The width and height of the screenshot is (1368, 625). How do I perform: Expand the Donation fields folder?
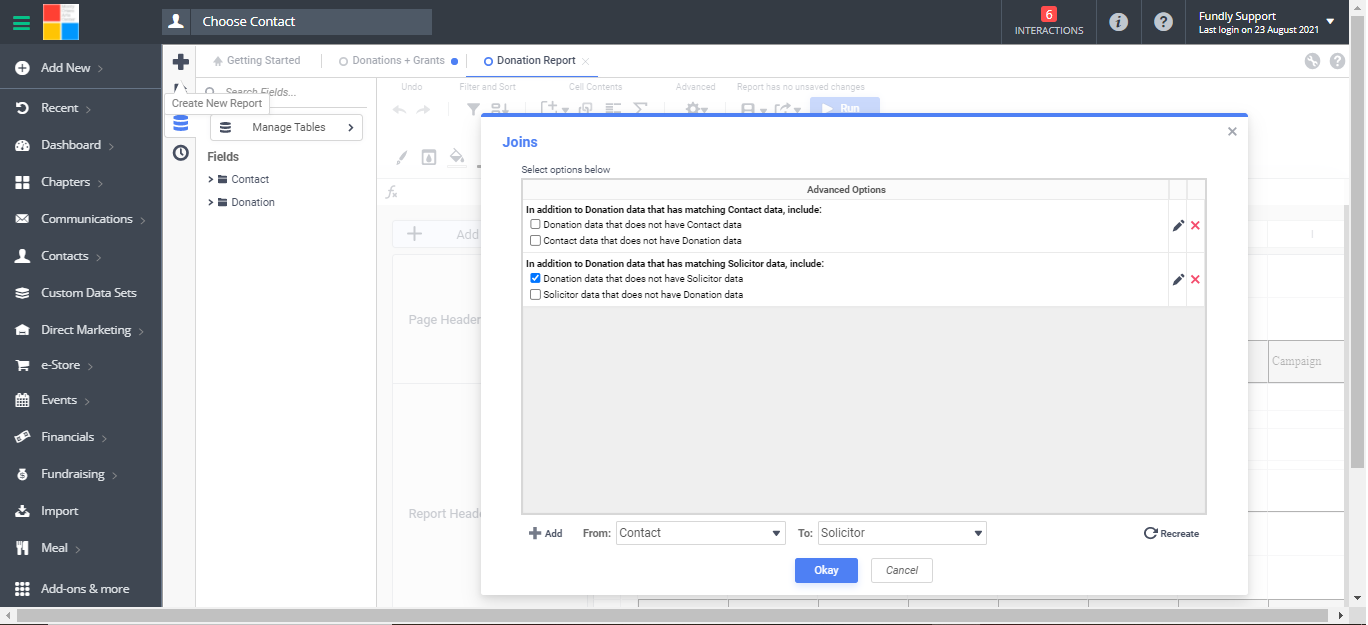click(211, 202)
